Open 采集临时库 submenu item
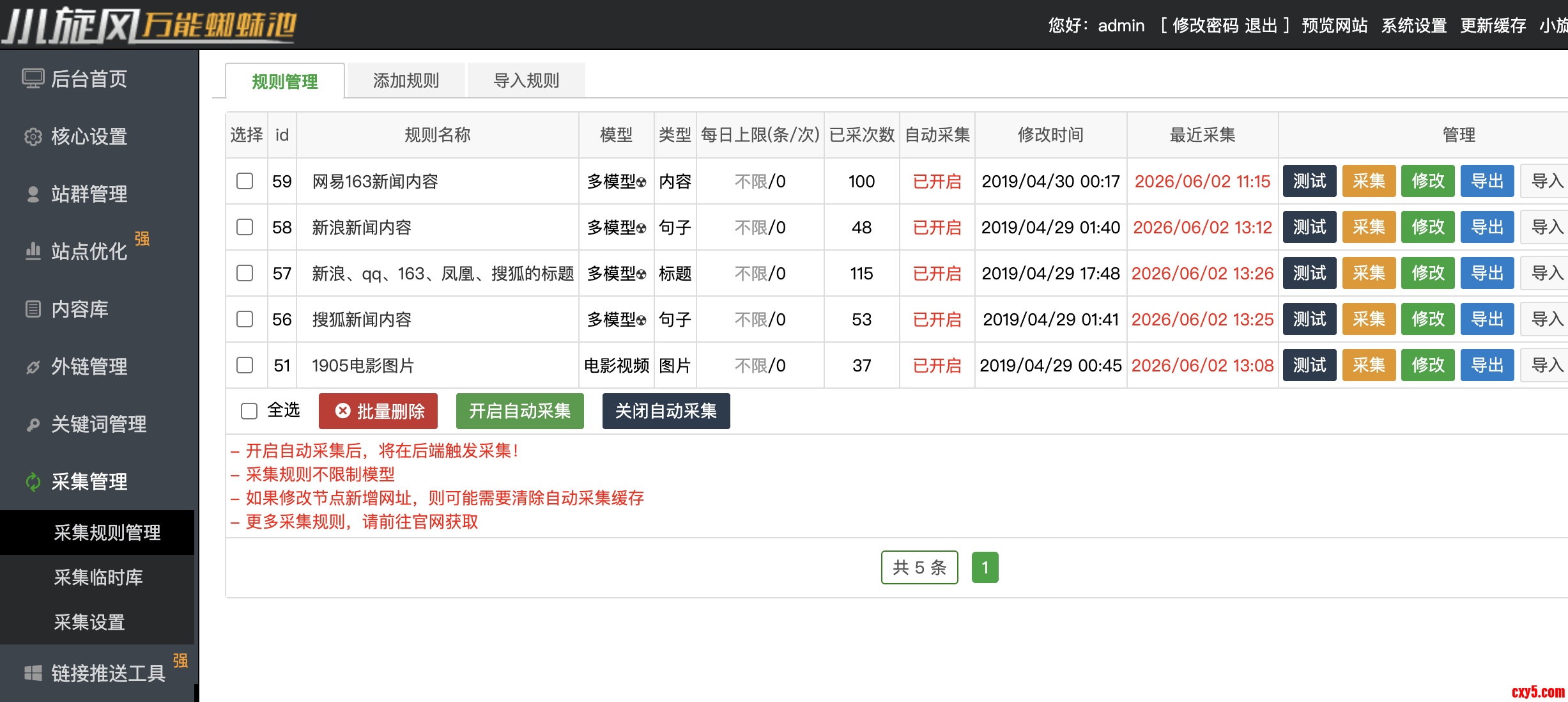 97,577
